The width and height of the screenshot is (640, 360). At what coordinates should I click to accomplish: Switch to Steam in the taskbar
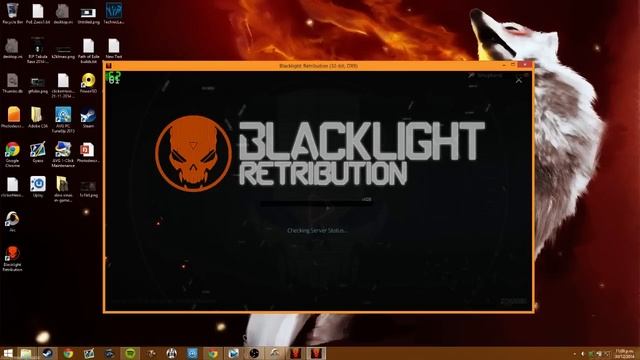coord(47,353)
